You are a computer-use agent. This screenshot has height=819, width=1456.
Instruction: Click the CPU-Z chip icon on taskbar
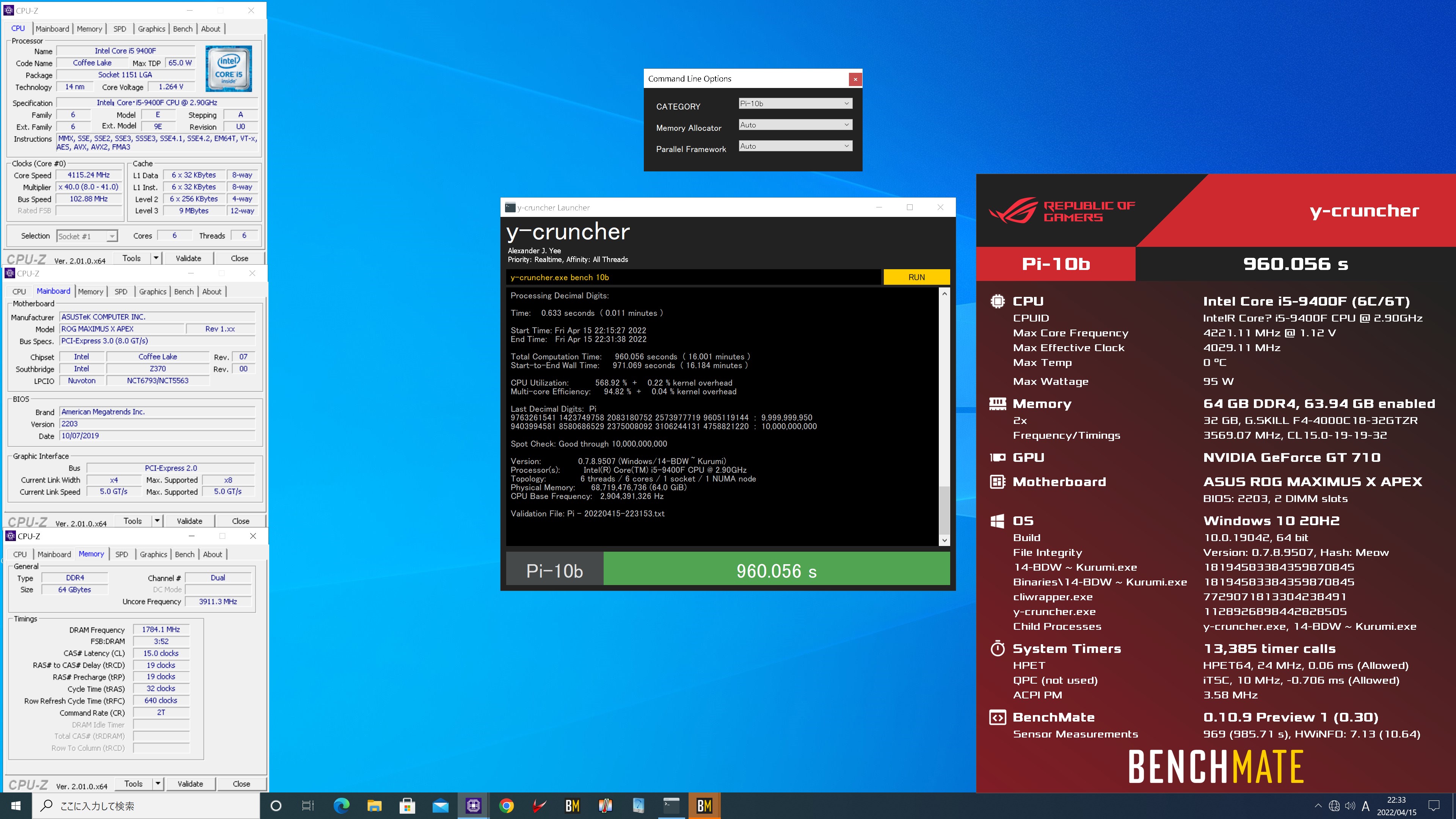[473, 805]
